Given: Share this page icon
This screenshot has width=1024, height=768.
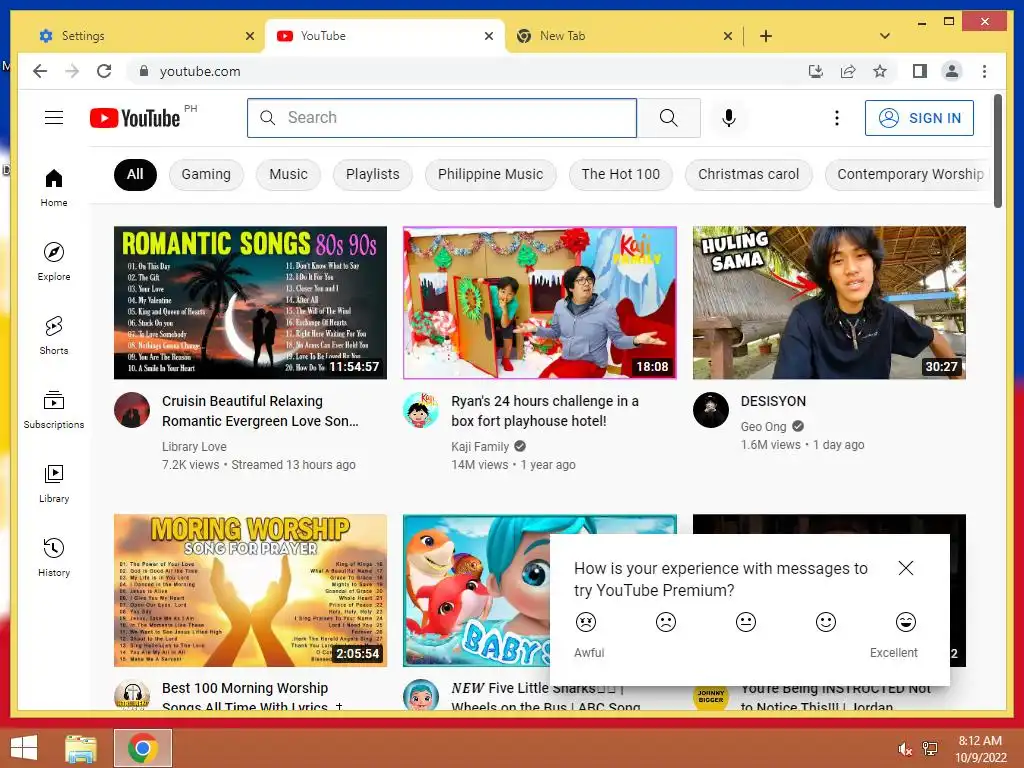Looking at the screenshot, I should coord(848,71).
